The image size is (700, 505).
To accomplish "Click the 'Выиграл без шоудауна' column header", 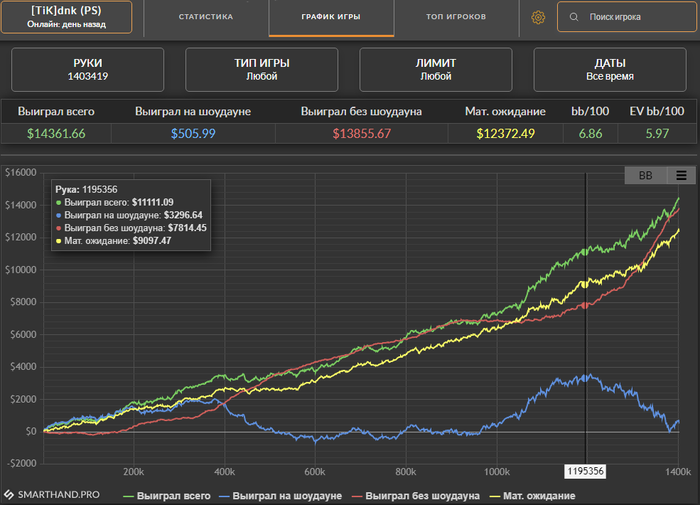I will point(361,111).
